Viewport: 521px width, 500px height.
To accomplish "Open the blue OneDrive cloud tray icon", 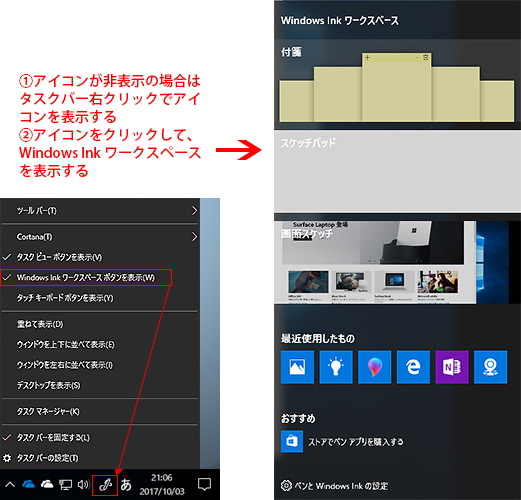I will coord(29,484).
